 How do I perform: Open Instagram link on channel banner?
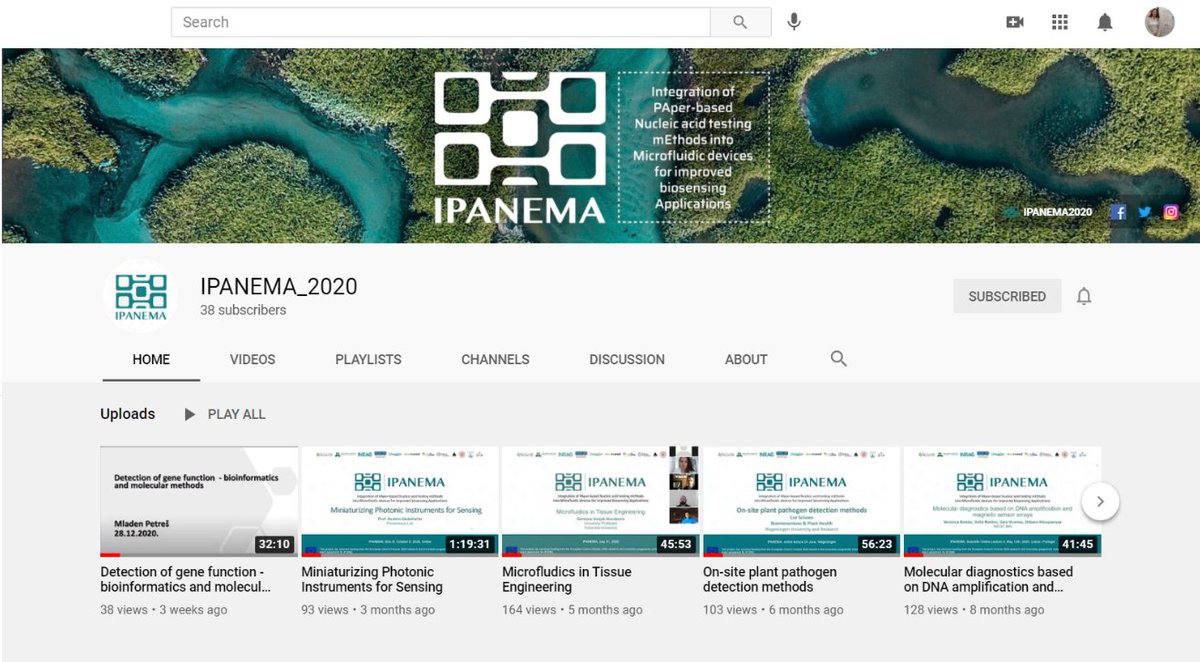tap(1171, 212)
